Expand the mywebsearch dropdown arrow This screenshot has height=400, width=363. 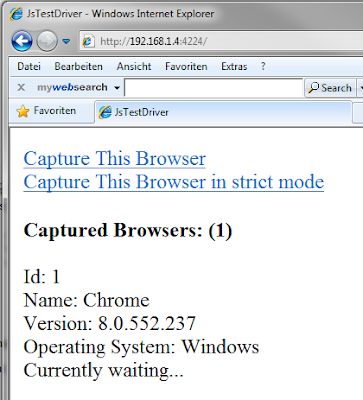(117, 88)
